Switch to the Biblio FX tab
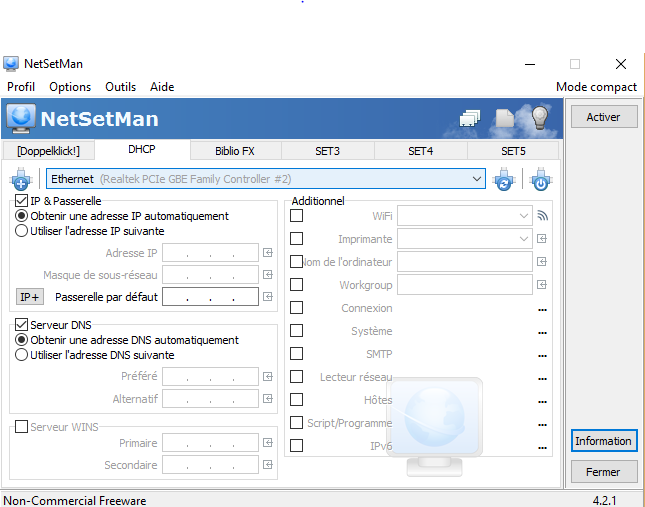 click(x=235, y=151)
